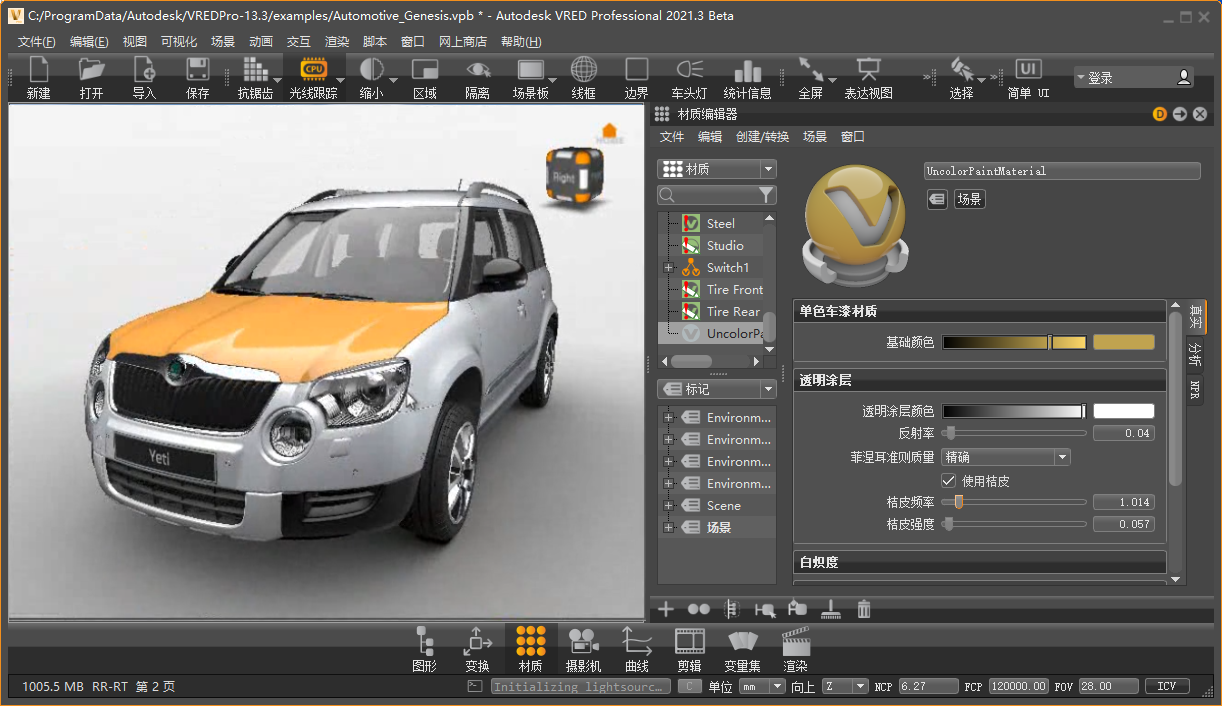
Task: Expand the Switch1 material node
Action: 668,268
